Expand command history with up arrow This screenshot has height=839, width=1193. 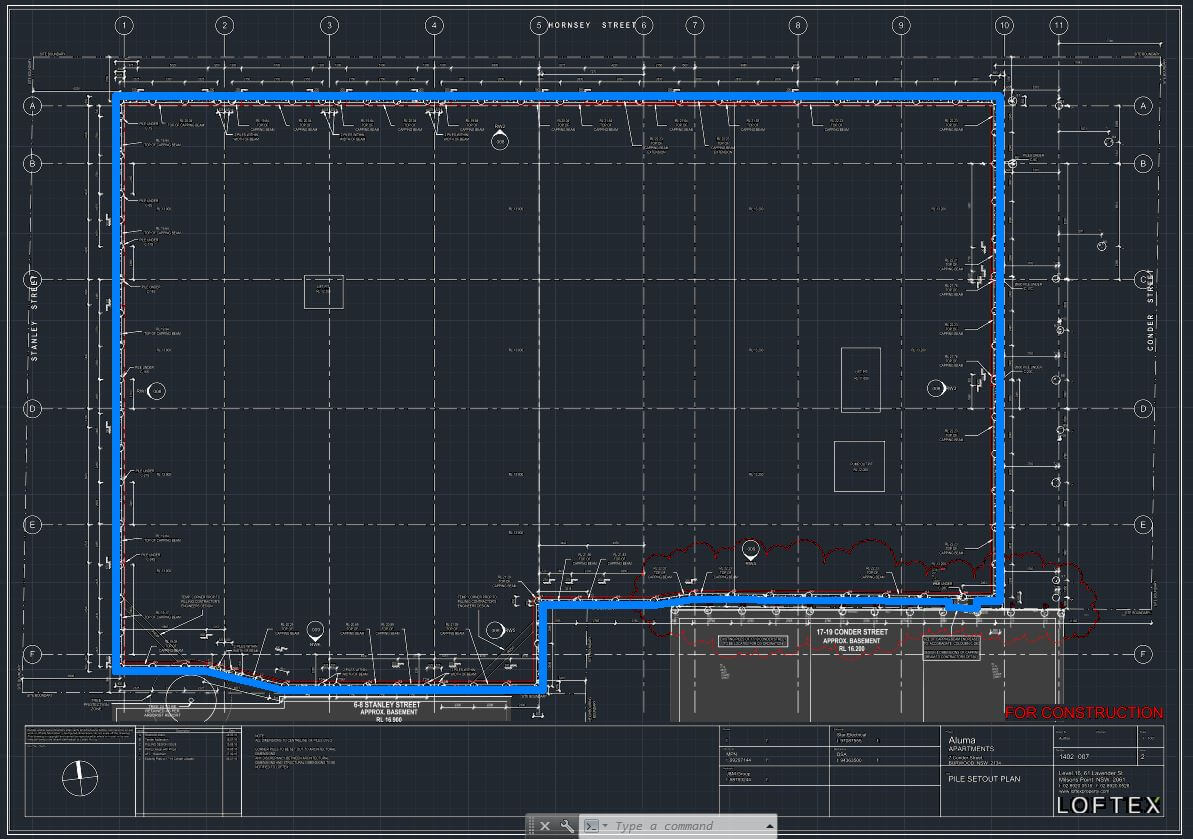point(768,826)
